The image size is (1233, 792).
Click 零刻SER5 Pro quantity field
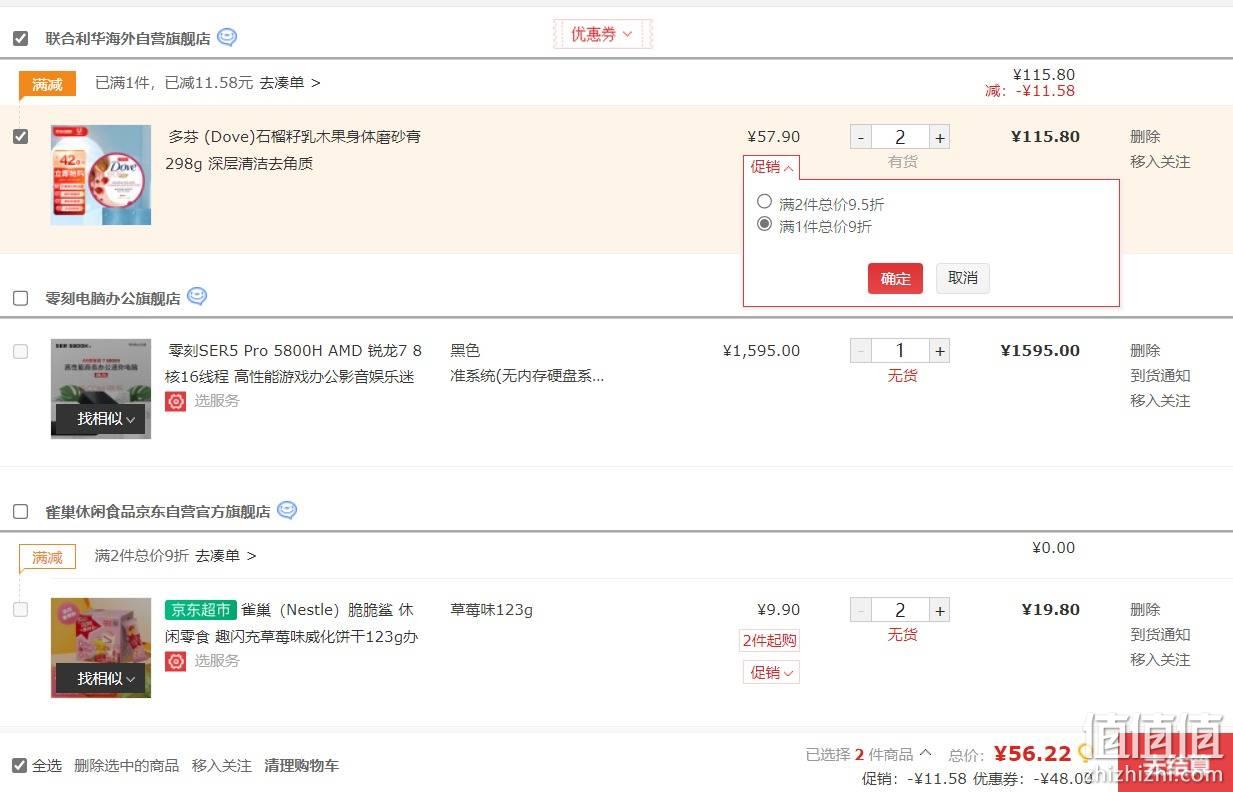(900, 351)
